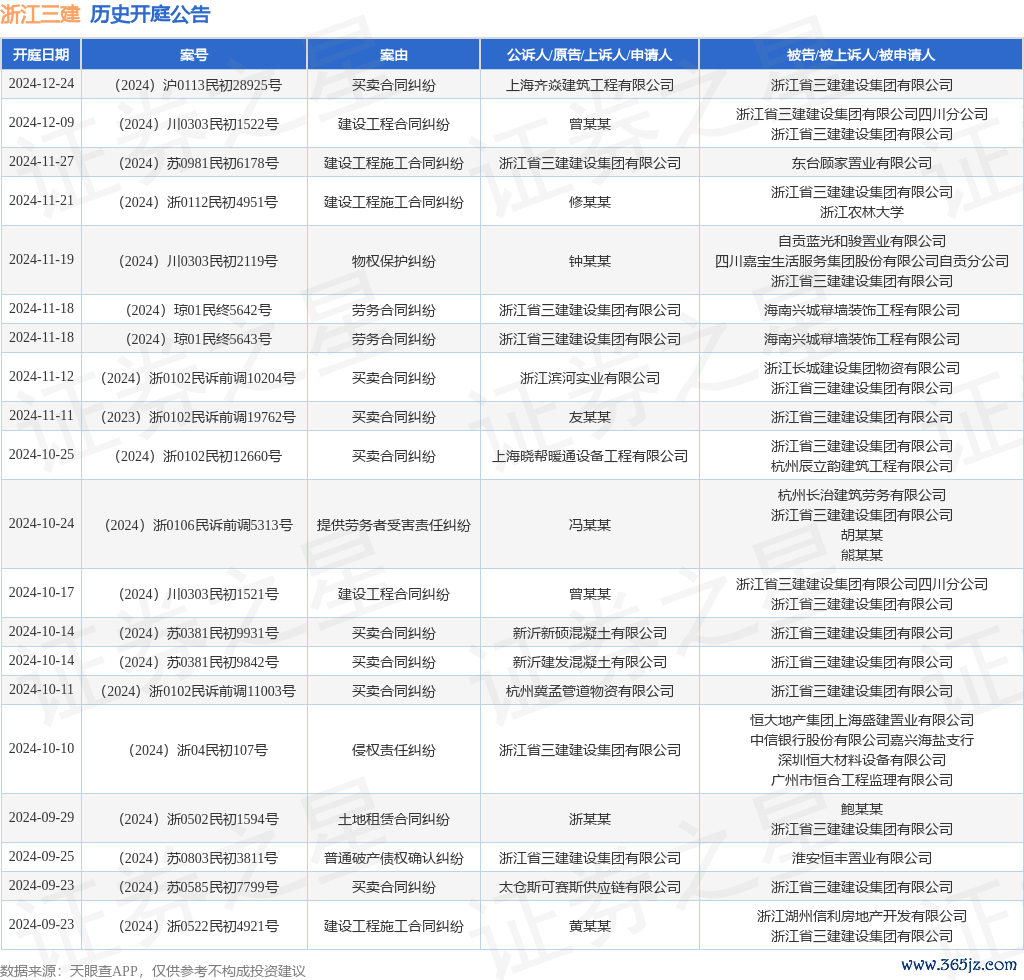Click the 开庭日期 column header
The width and height of the screenshot is (1024, 980).
41,55
